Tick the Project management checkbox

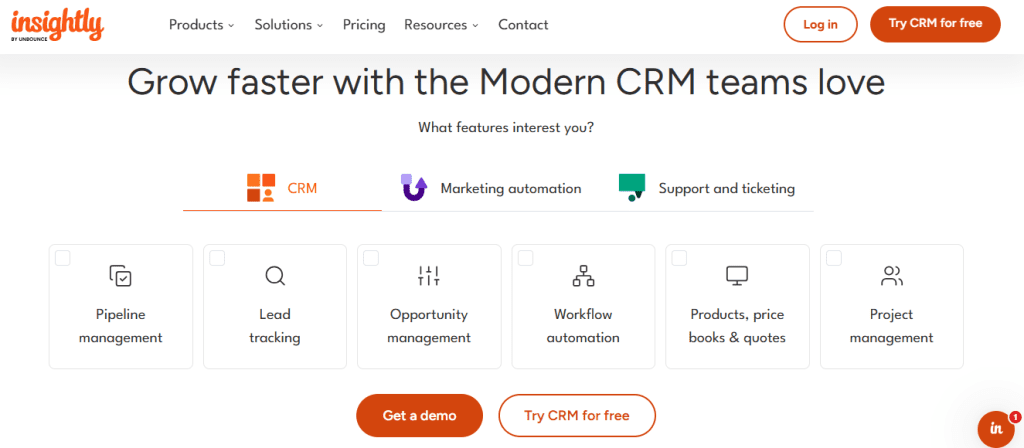(x=834, y=258)
